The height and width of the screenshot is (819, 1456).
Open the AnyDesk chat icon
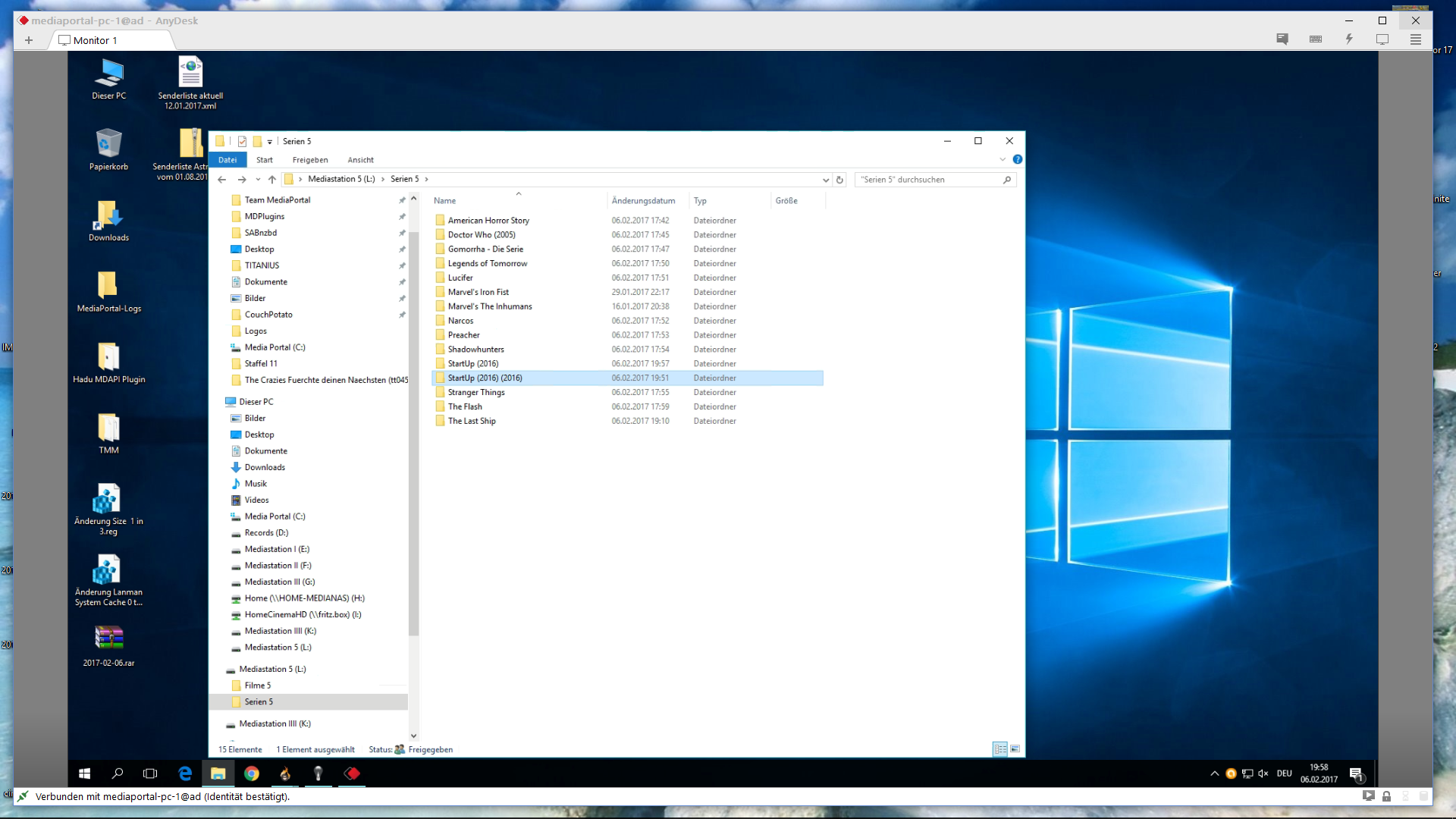(1282, 39)
